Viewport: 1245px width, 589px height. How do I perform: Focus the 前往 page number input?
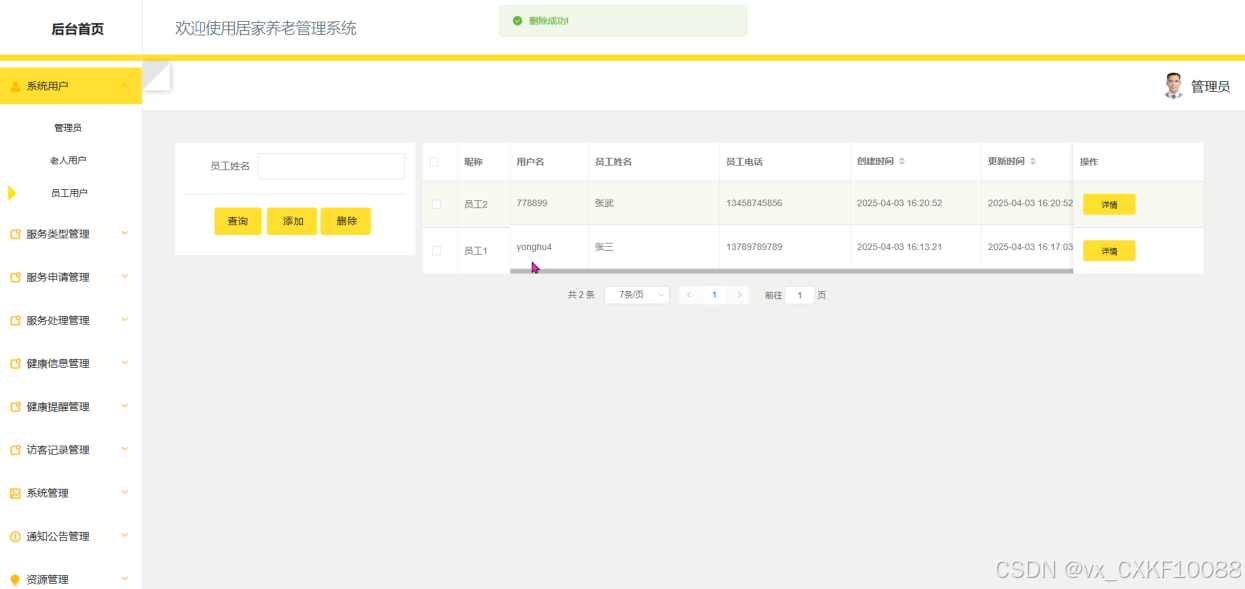click(800, 295)
